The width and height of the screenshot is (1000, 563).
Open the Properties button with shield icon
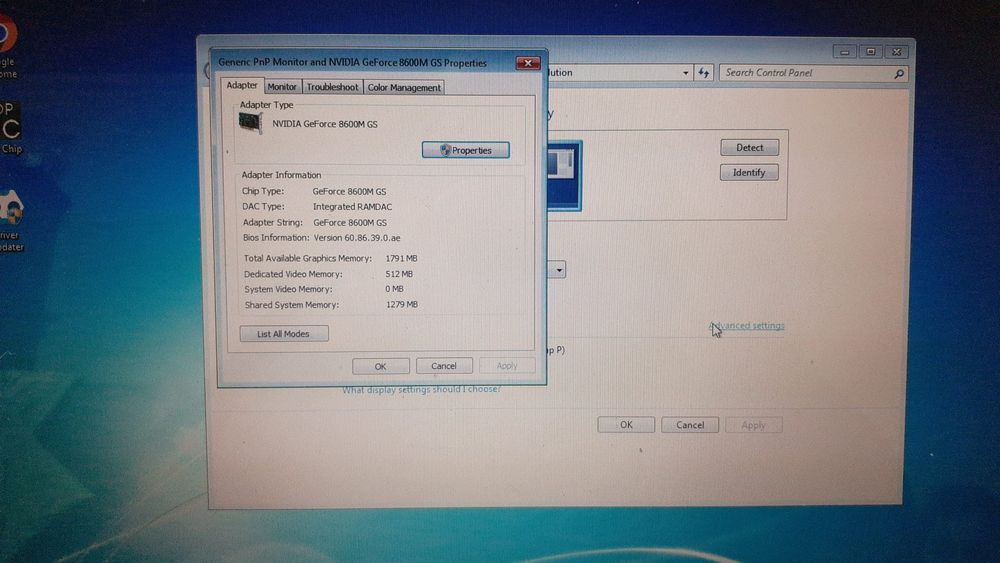[466, 150]
